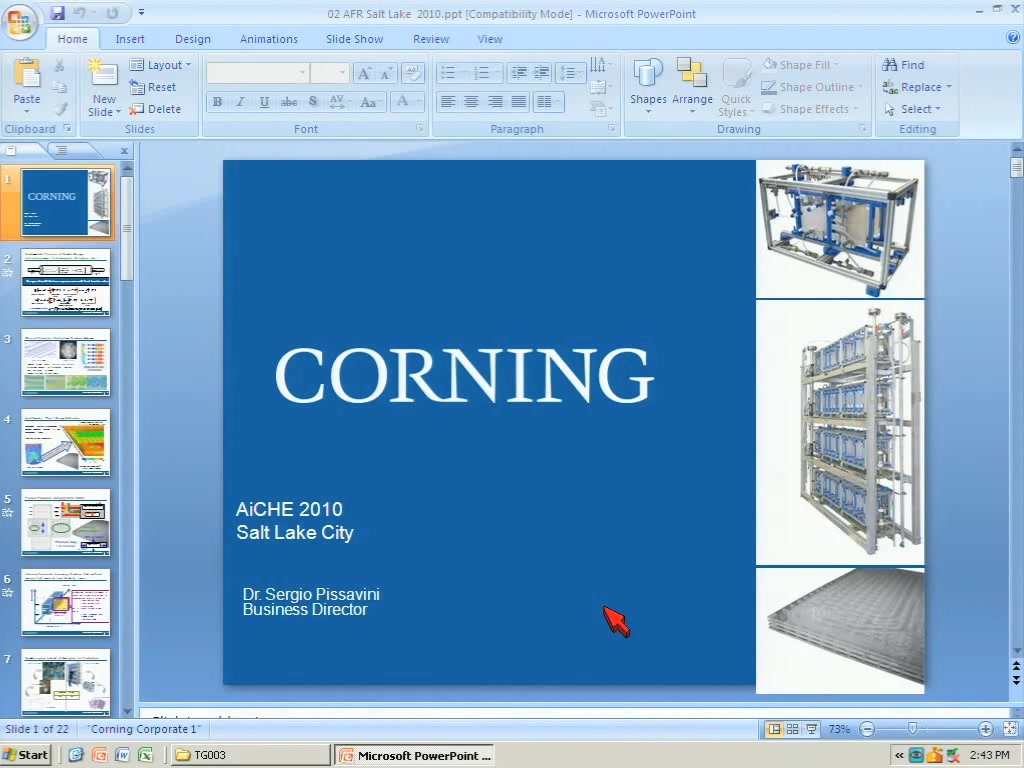The image size is (1024, 768).
Task: Open the font size combo box
Action: tap(329, 72)
